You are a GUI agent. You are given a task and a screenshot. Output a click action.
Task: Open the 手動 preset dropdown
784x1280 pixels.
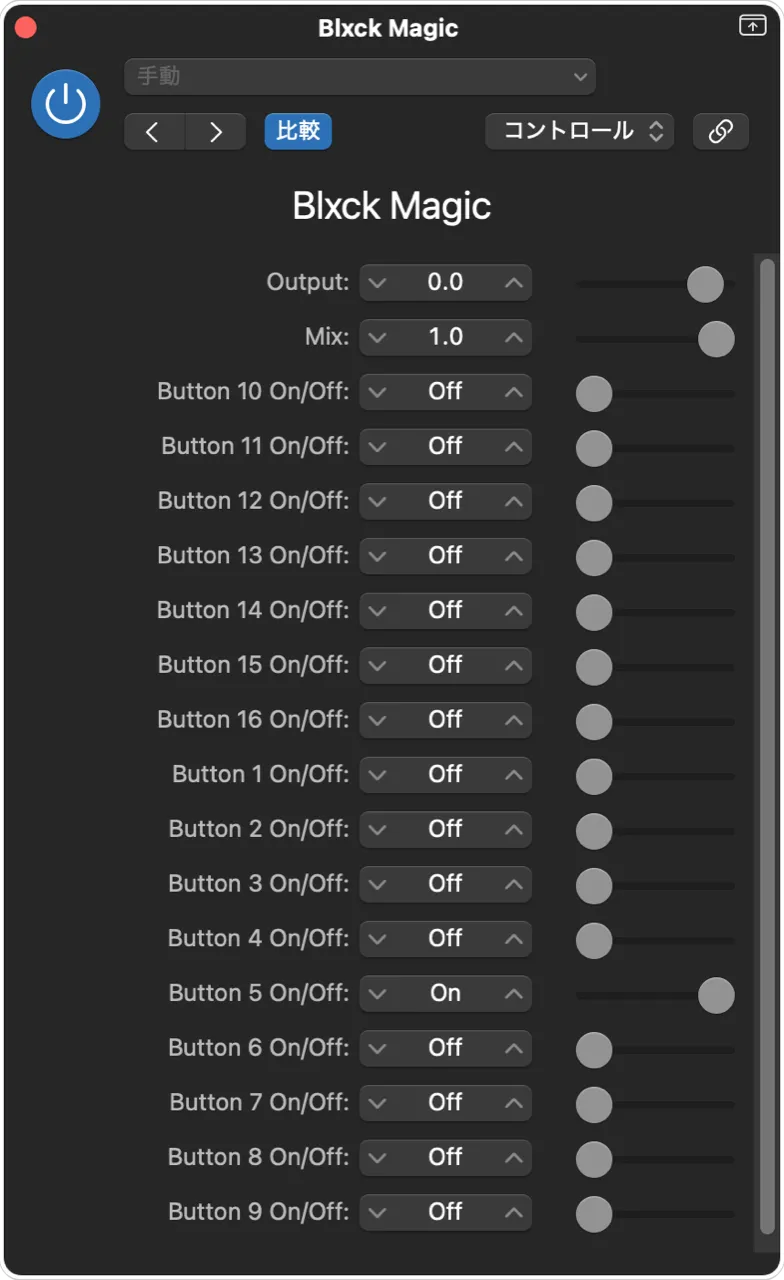360,76
